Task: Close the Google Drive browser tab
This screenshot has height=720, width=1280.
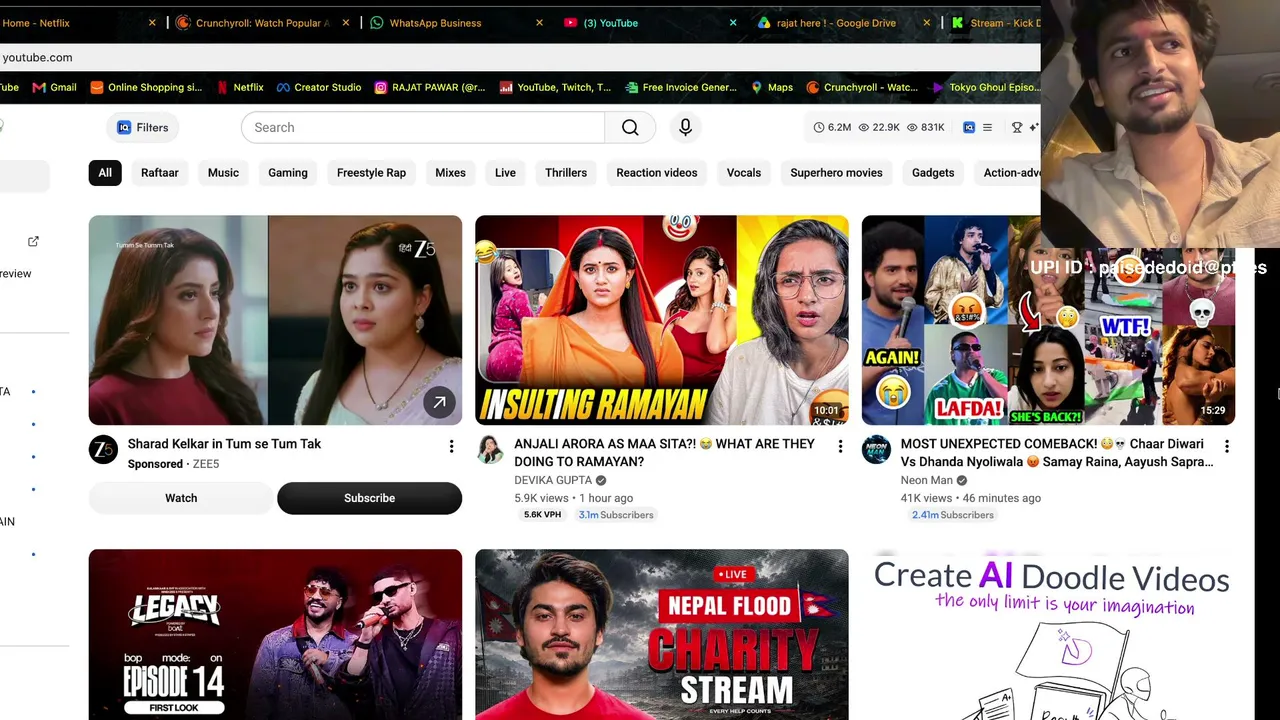Action: (x=926, y=23)
